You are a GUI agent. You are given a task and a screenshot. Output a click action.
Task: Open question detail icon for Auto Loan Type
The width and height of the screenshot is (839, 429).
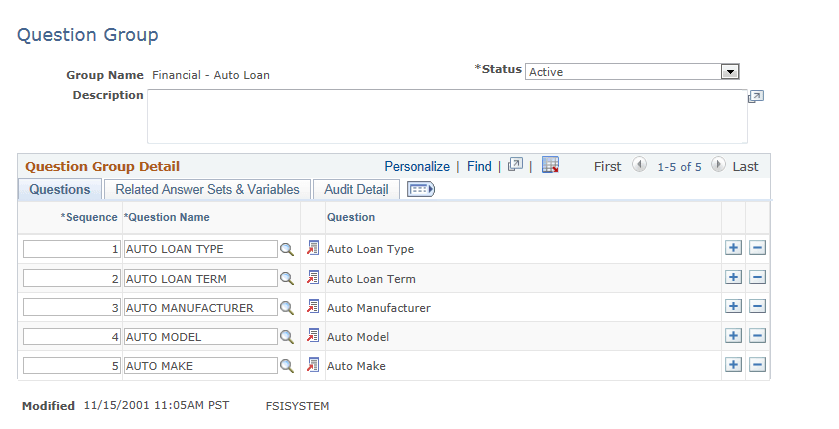point(312,248)
